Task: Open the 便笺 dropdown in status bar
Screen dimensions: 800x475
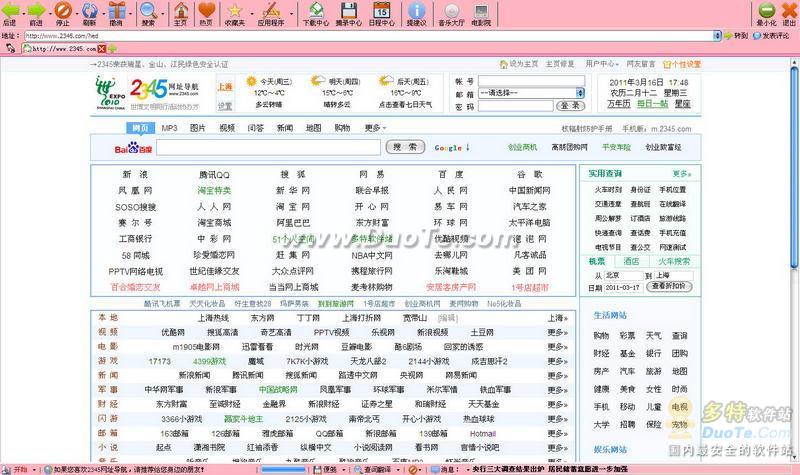Action: 343,469
